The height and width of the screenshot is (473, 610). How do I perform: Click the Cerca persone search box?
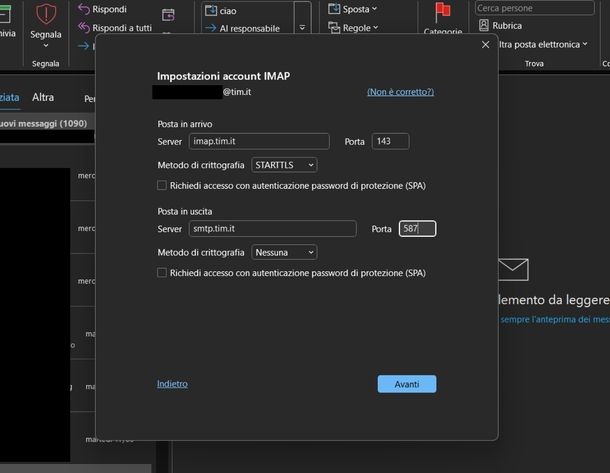535,8
